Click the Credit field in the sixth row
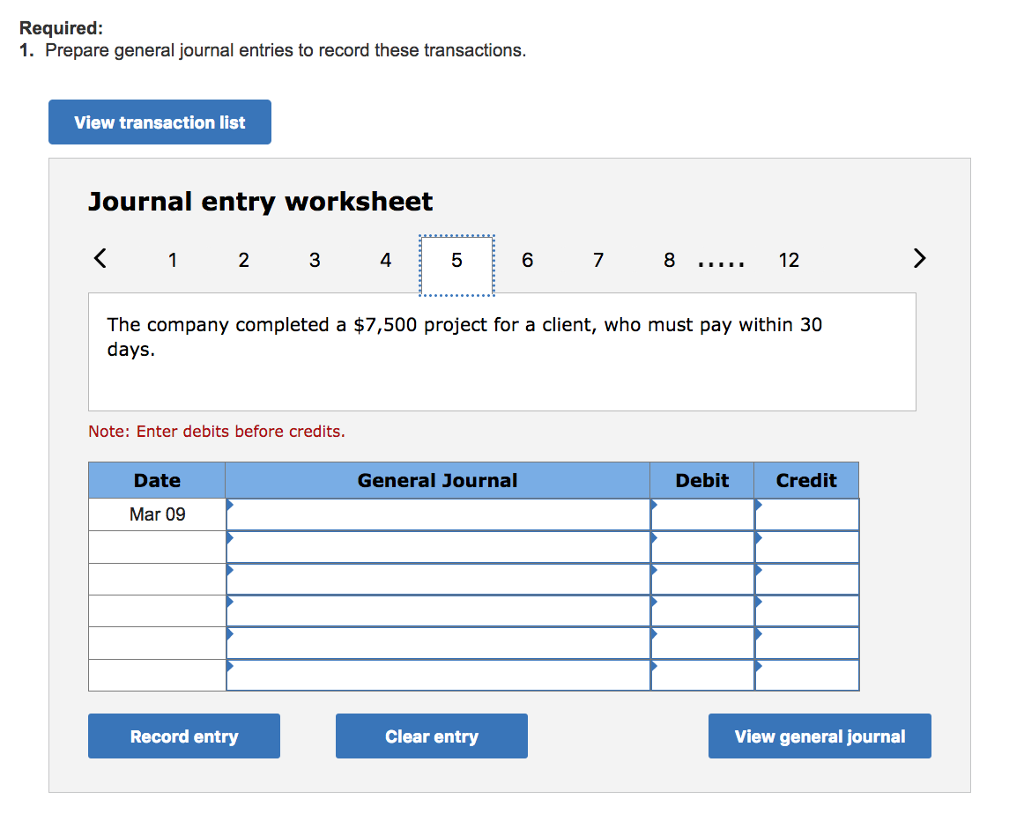 click(x=807, y=675)
